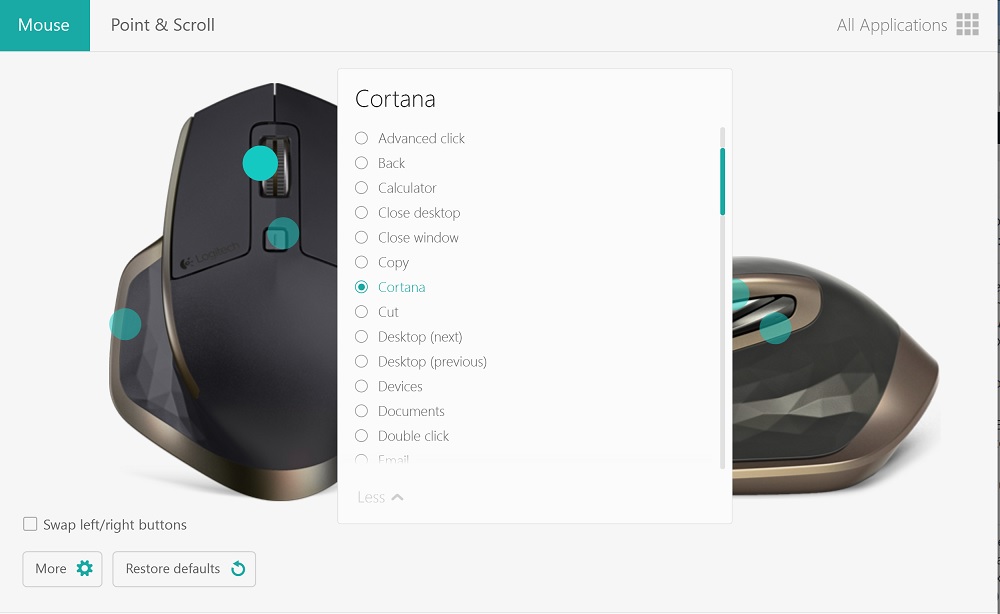Switch to the Mouse tab
This screenshot has height=614, width=1000.
point(45,25)
